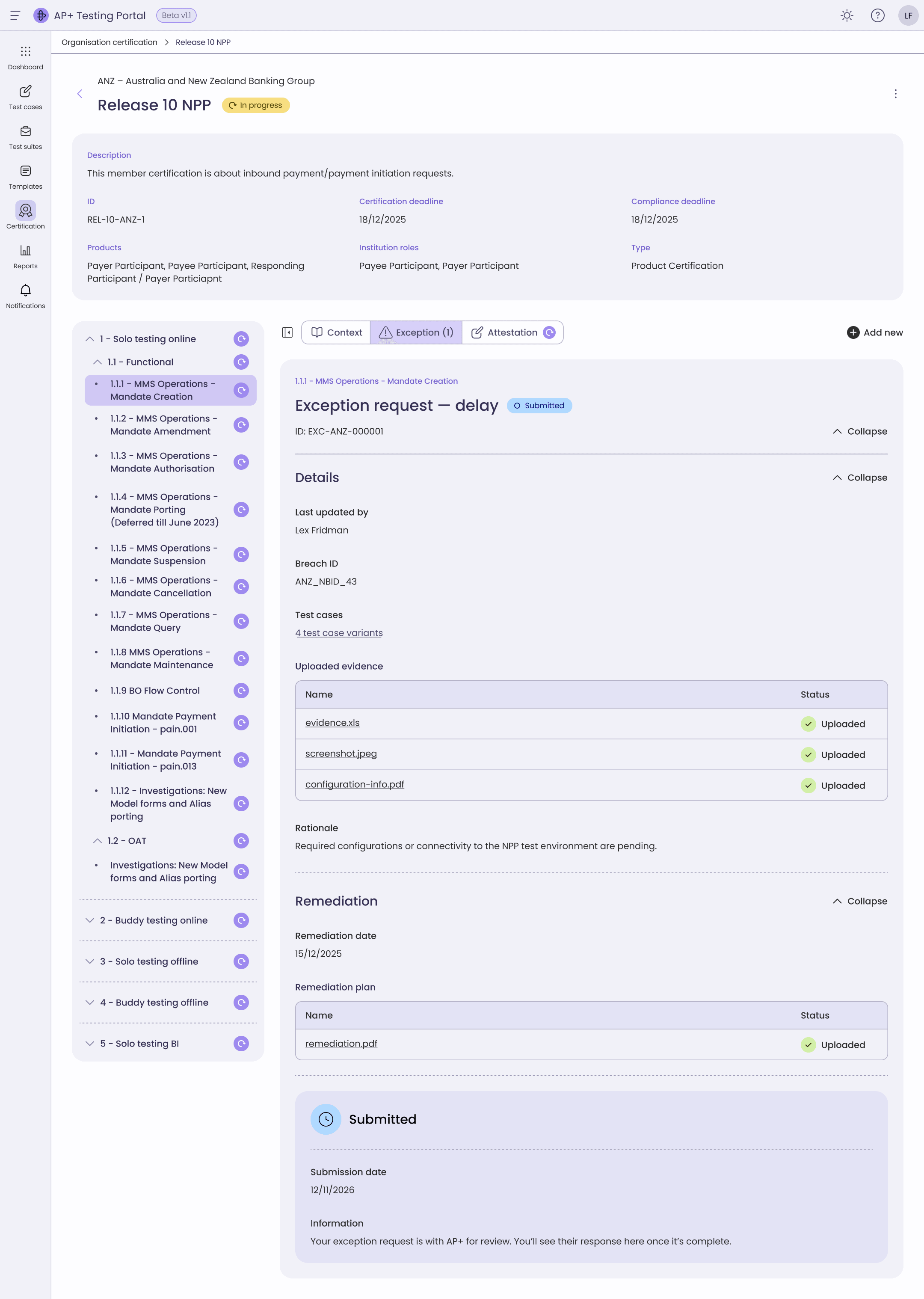Collapse the 1.2 - OAT subsection
The height and width of the screenshot is (1299, 924).
(97, 841)
